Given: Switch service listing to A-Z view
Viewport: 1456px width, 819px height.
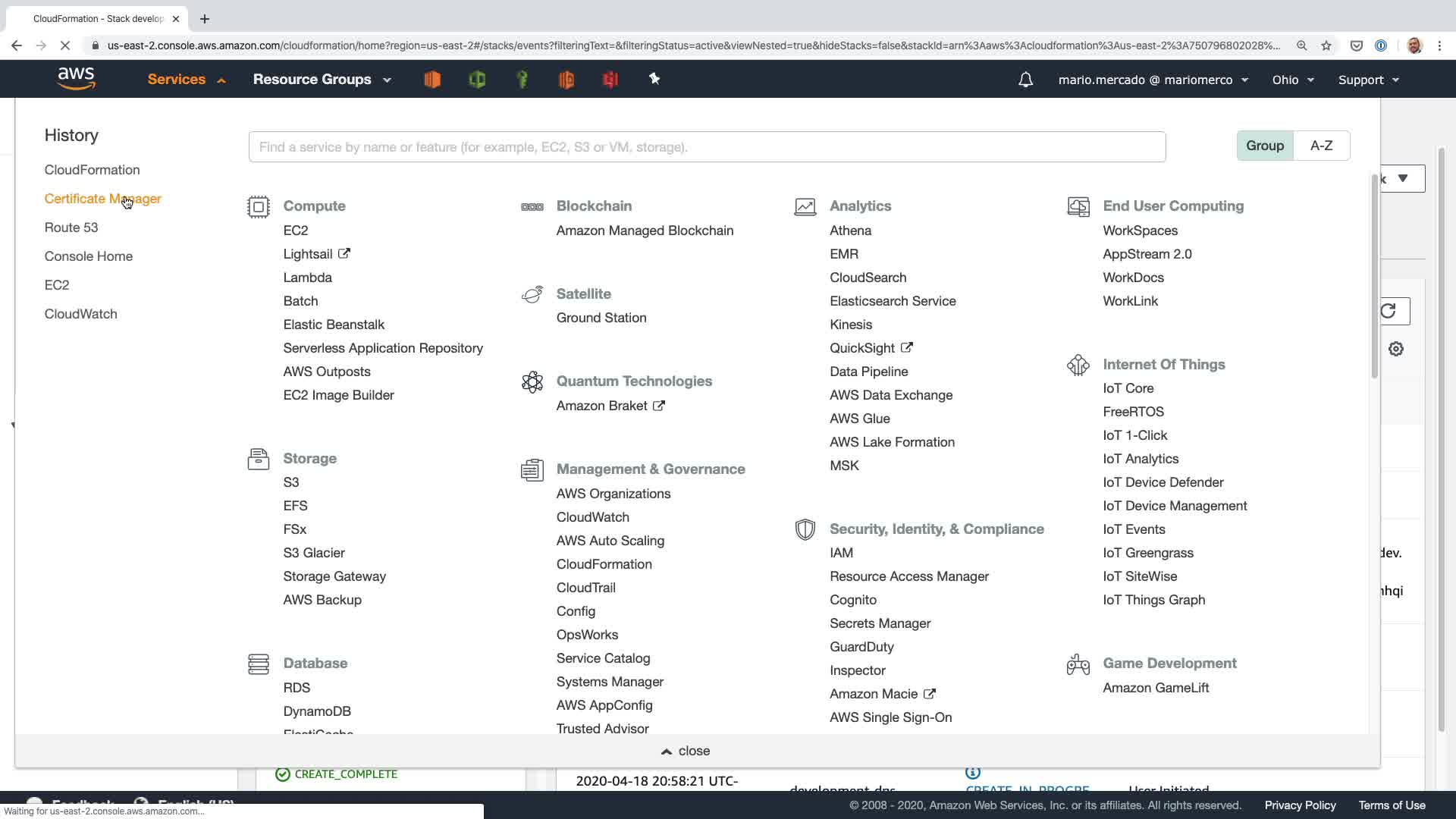Looking at the screenshot, I should tap(1321, 146).
